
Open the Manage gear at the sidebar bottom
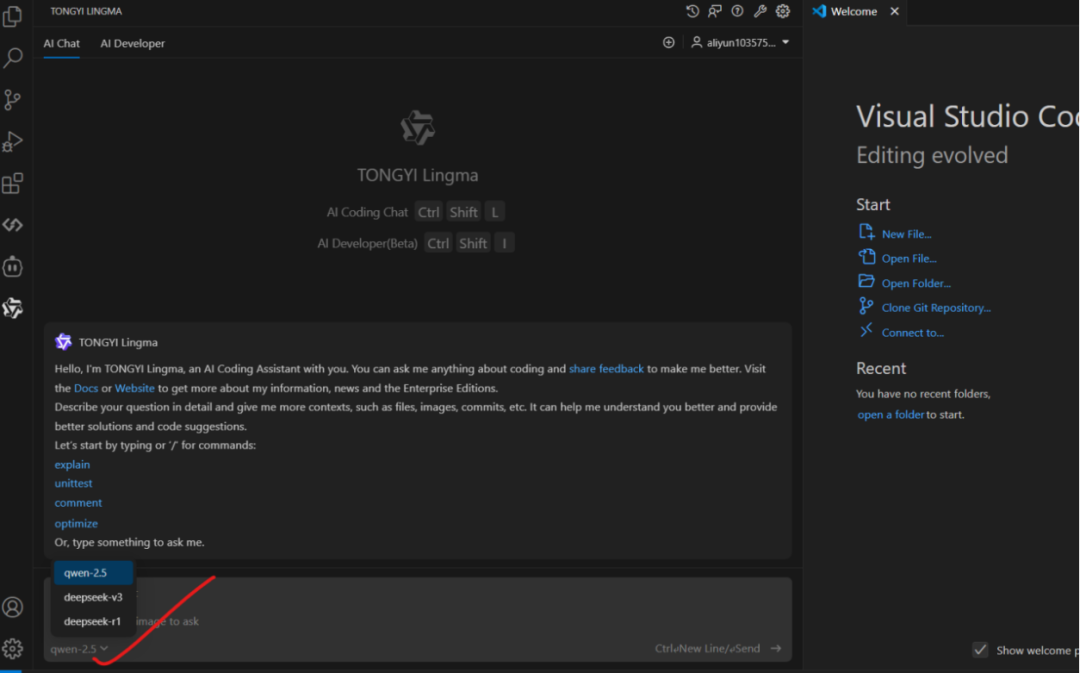point(12,648)
